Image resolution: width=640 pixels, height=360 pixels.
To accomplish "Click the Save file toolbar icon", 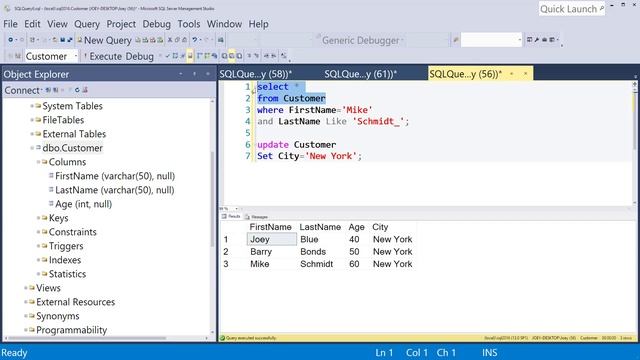I will 62,40.
